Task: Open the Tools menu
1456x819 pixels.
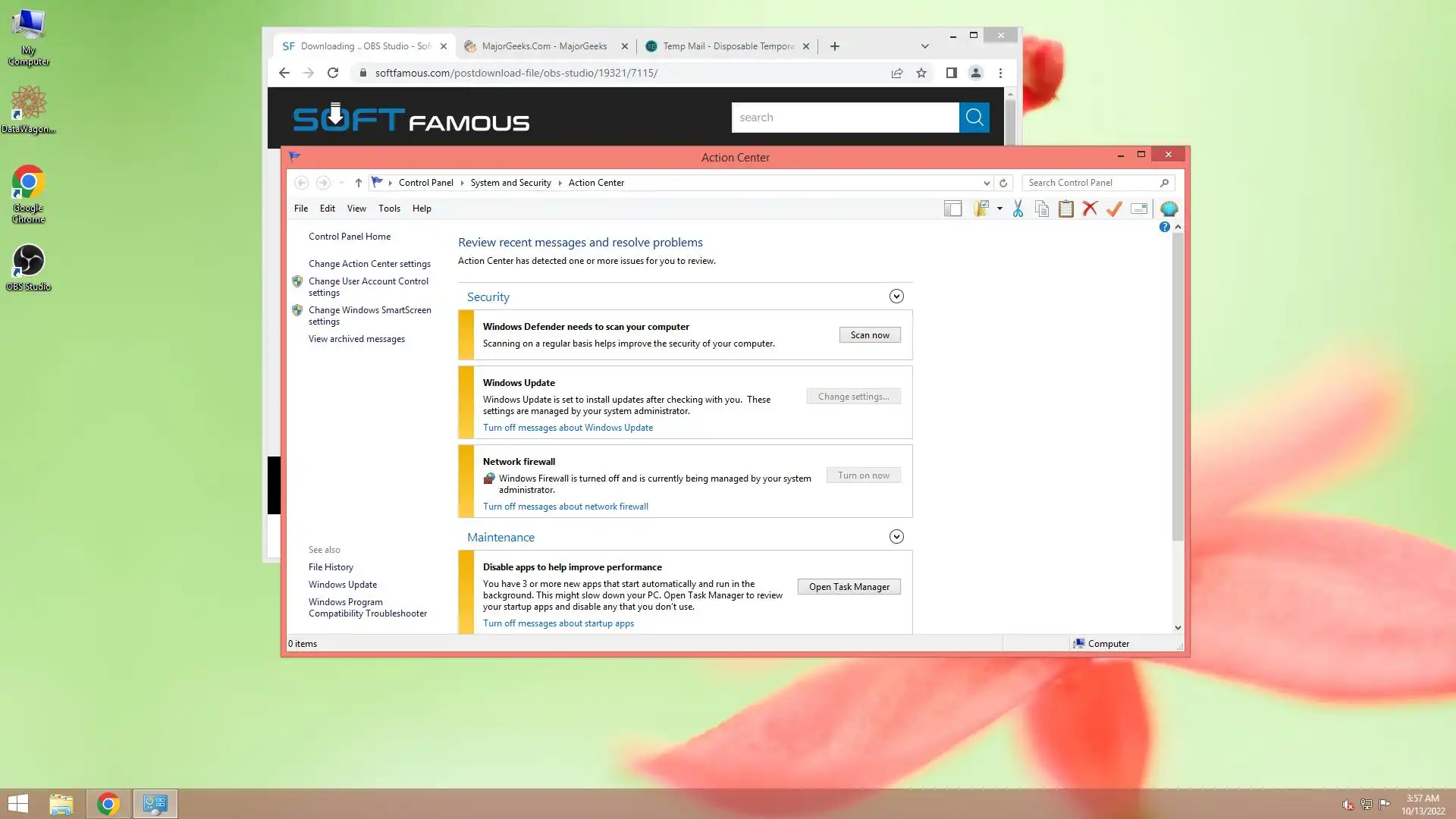Action: pos(389,209)
